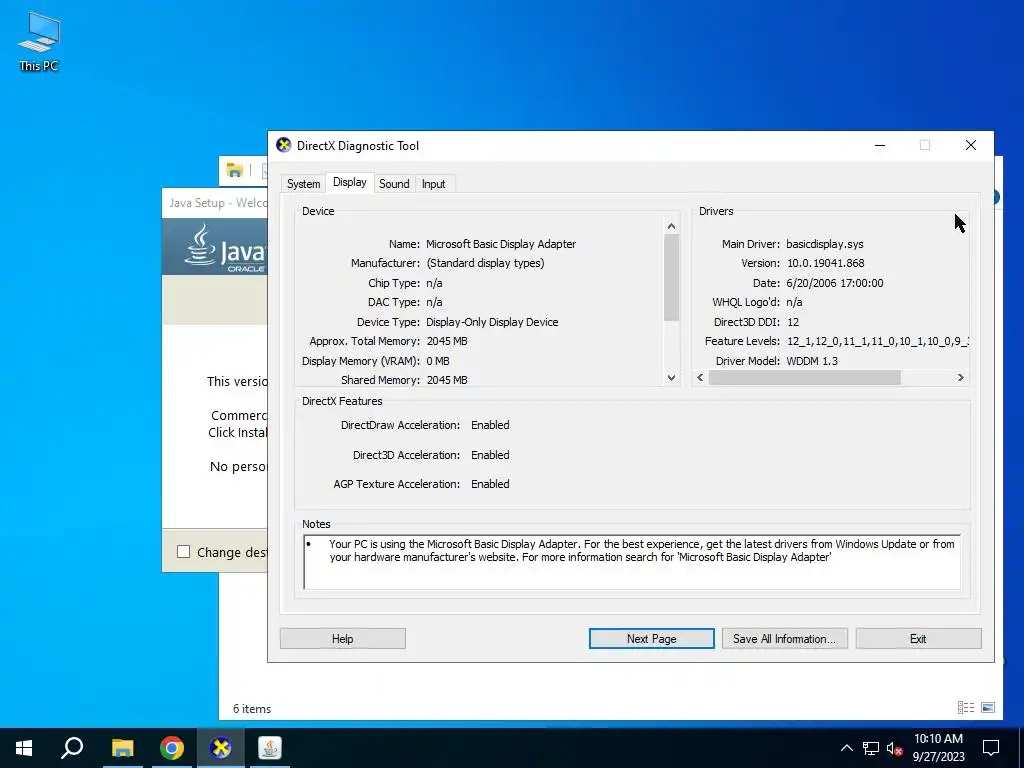The image size is (1024, 768).
Task: Click the Java logo in Java Setup window
Action: point(225,247)
